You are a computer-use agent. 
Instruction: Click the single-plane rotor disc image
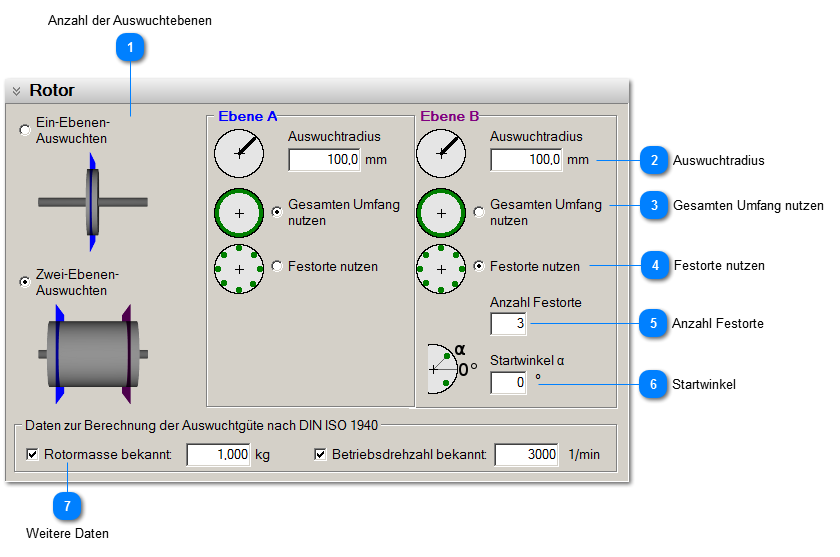tap(92, 201)
